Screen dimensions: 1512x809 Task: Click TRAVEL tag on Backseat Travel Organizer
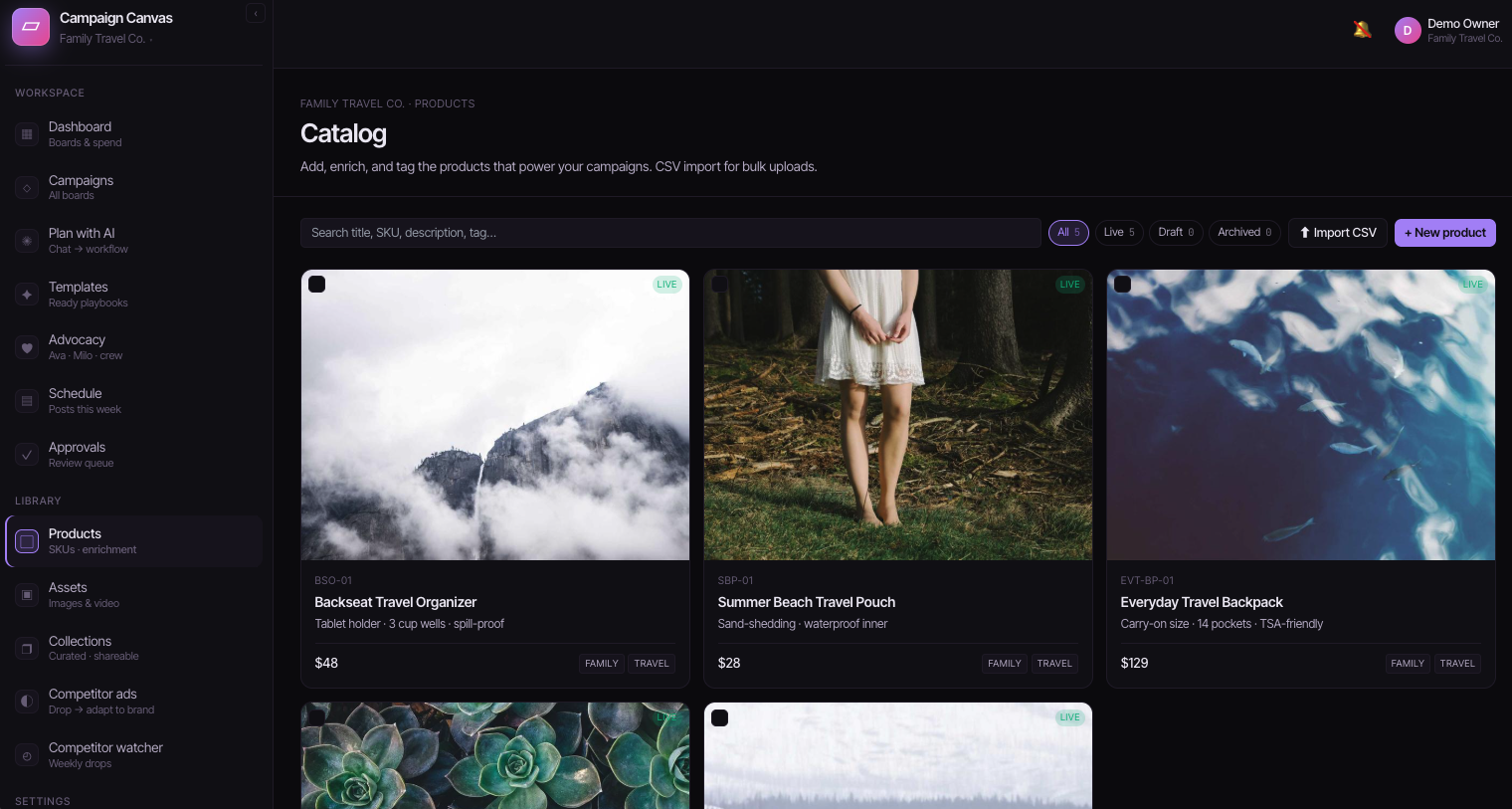(x=652, y=664)
